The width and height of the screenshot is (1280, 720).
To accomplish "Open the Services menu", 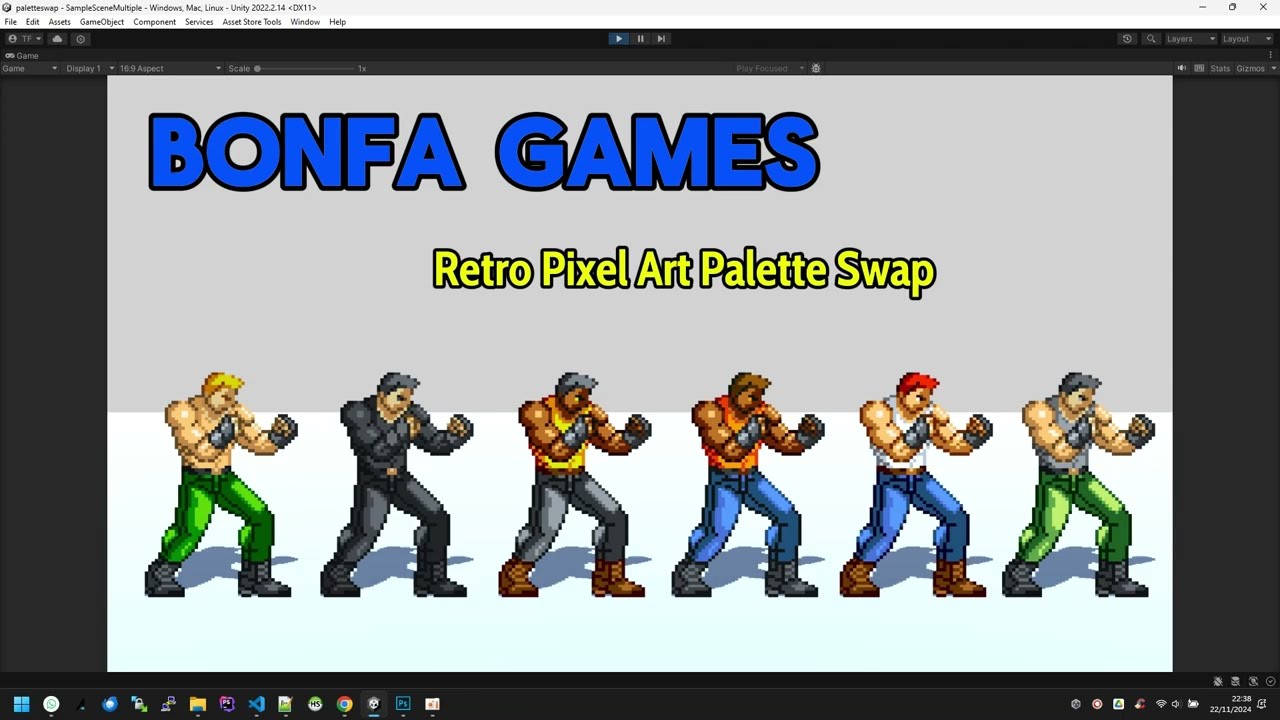I will [199, 22].
